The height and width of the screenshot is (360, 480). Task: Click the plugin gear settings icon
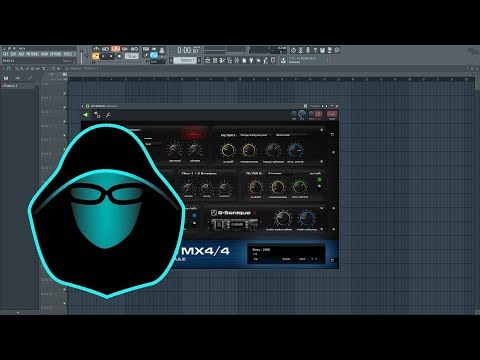[x=97, y=115]
